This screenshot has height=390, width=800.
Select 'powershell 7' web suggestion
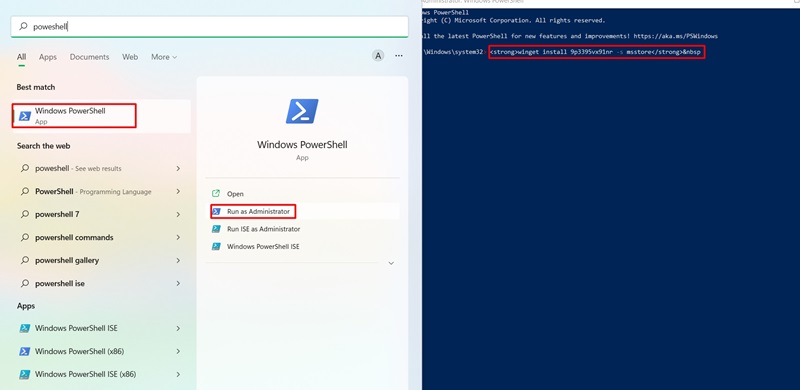pyautogui.click(x=101, y=214)
